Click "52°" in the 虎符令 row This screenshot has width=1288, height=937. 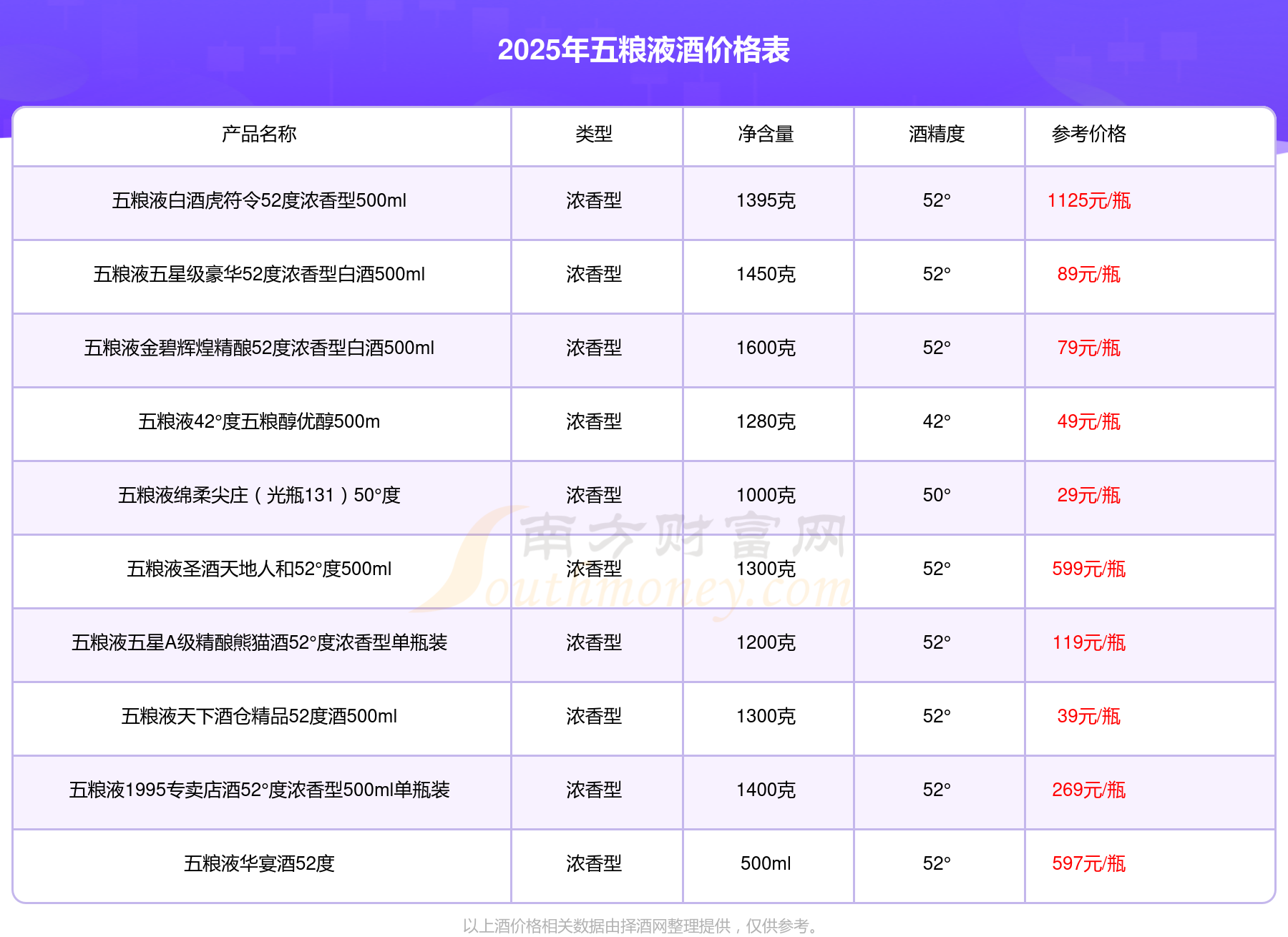click(937, 200)
